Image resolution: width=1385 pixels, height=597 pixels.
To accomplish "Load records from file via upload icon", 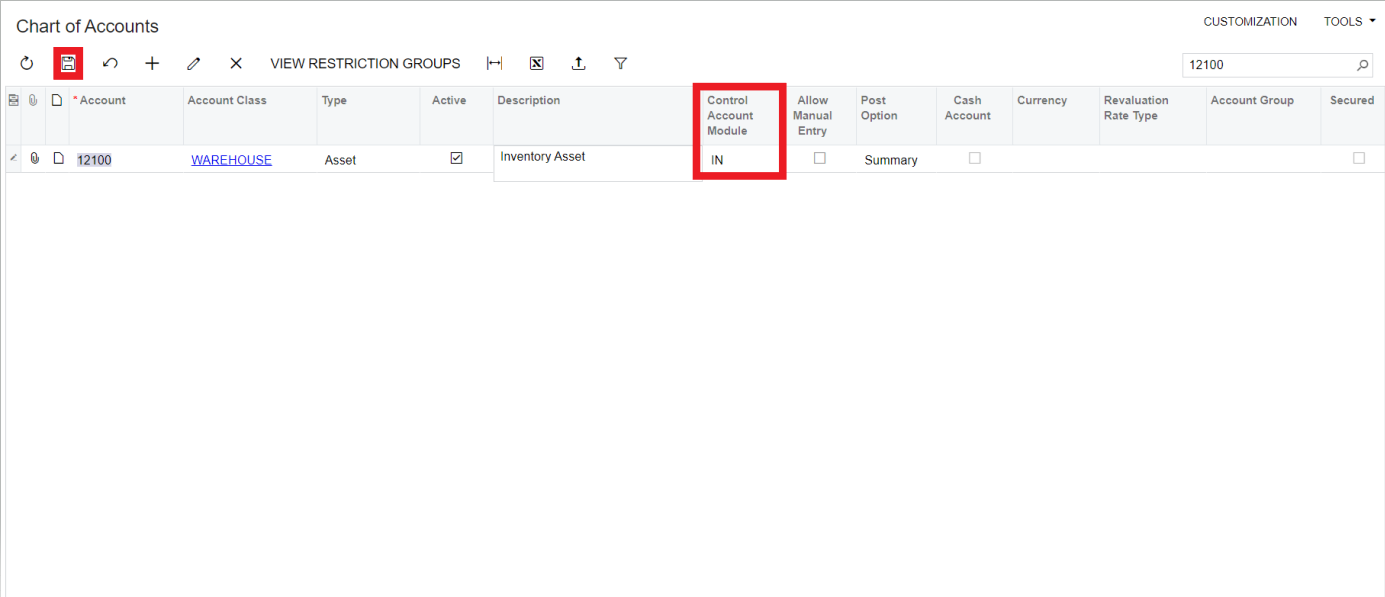I will (x=578, y=63).
